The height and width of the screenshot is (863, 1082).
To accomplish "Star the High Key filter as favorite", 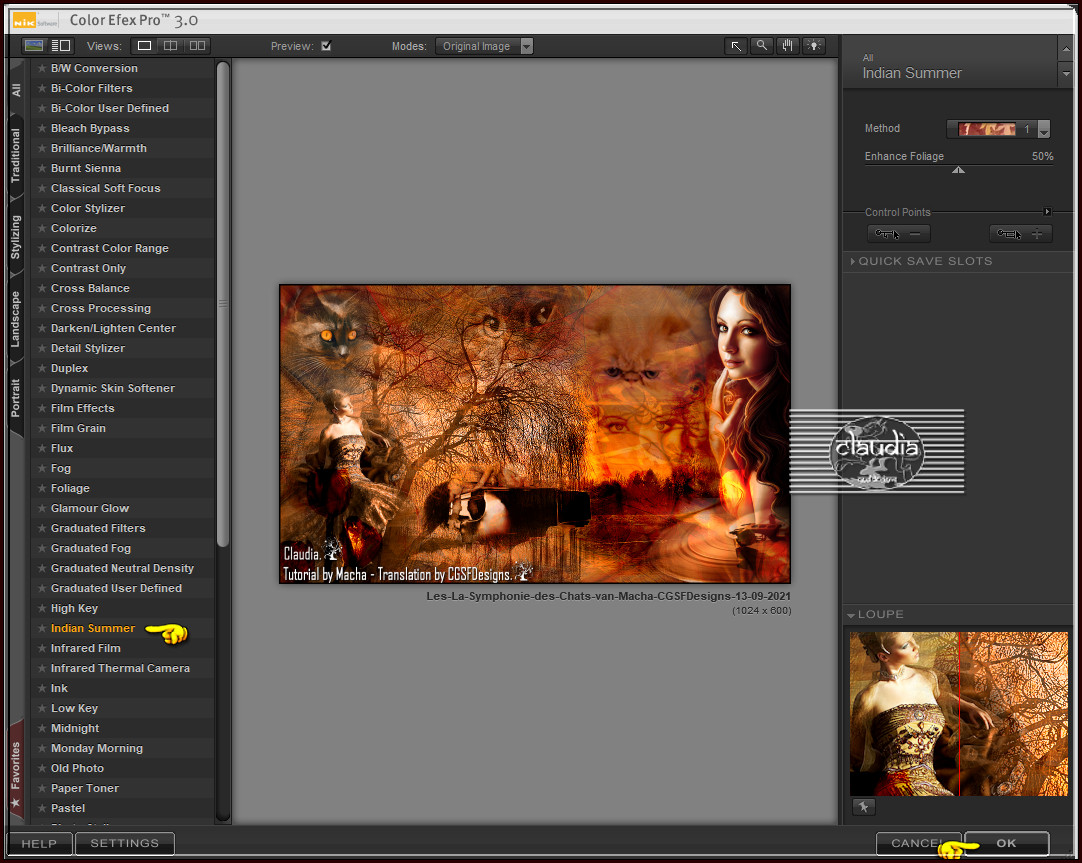I will (42, 608).
